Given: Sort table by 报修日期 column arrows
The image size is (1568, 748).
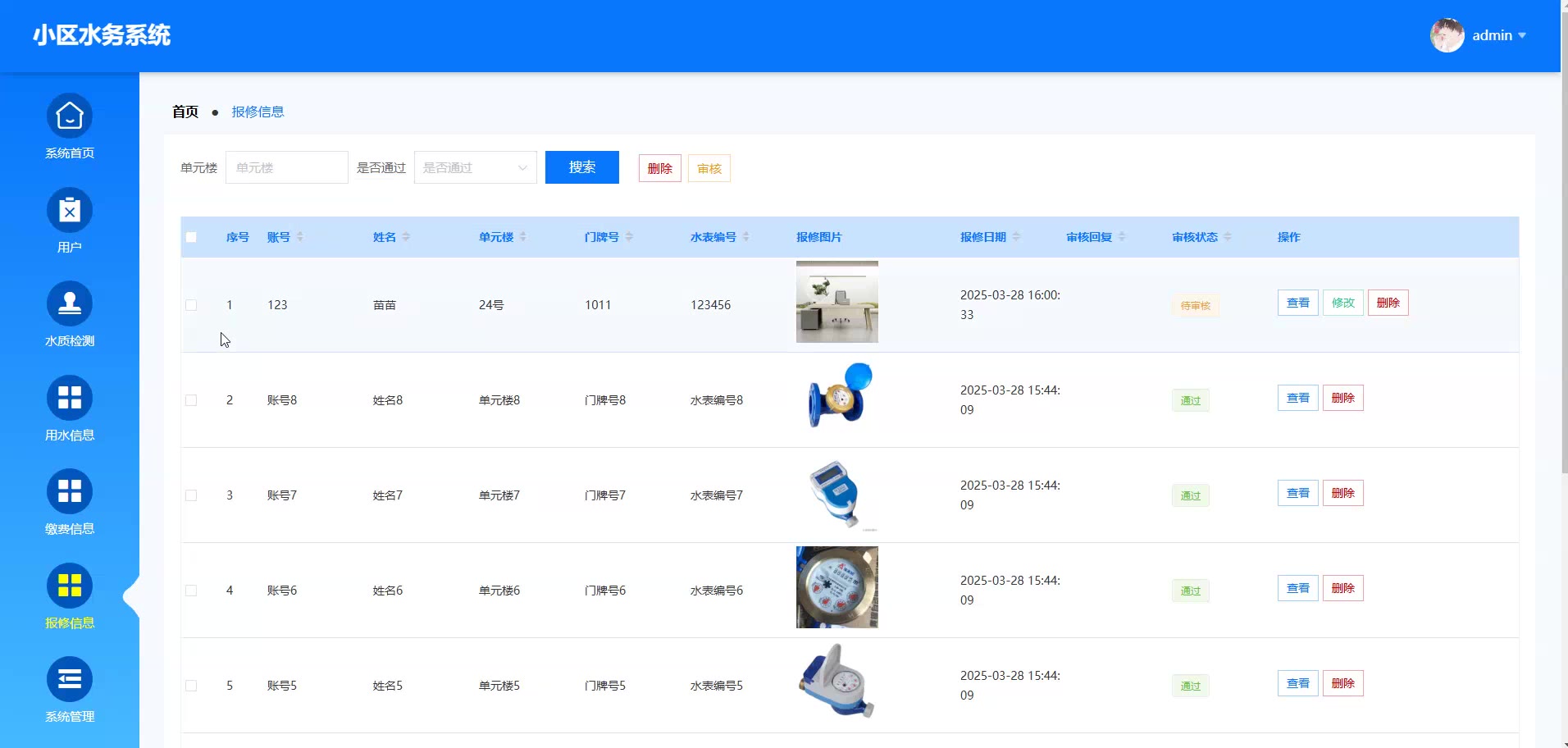Looking at the screenshot, I should point(1016,237).
